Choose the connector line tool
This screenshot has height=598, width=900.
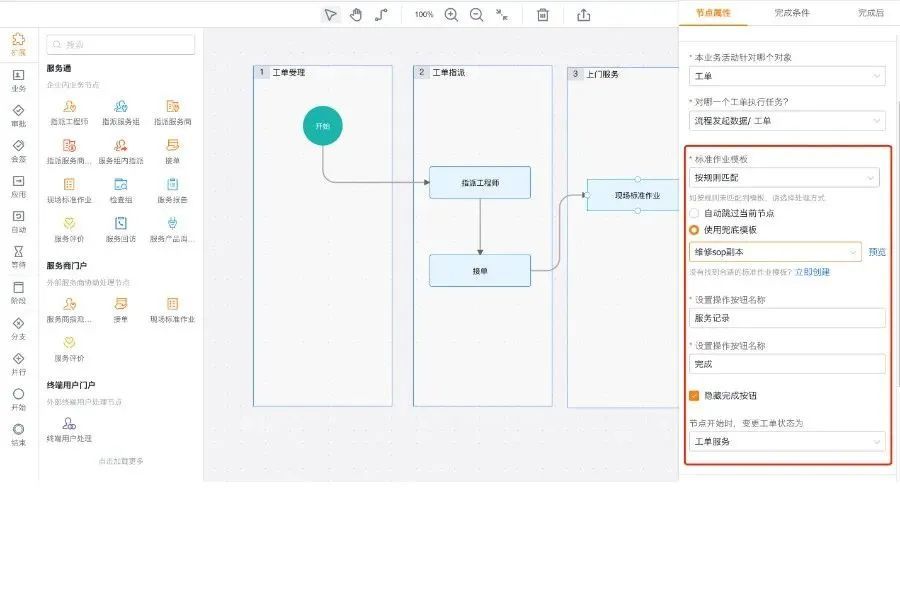click(x=381, y=15)
